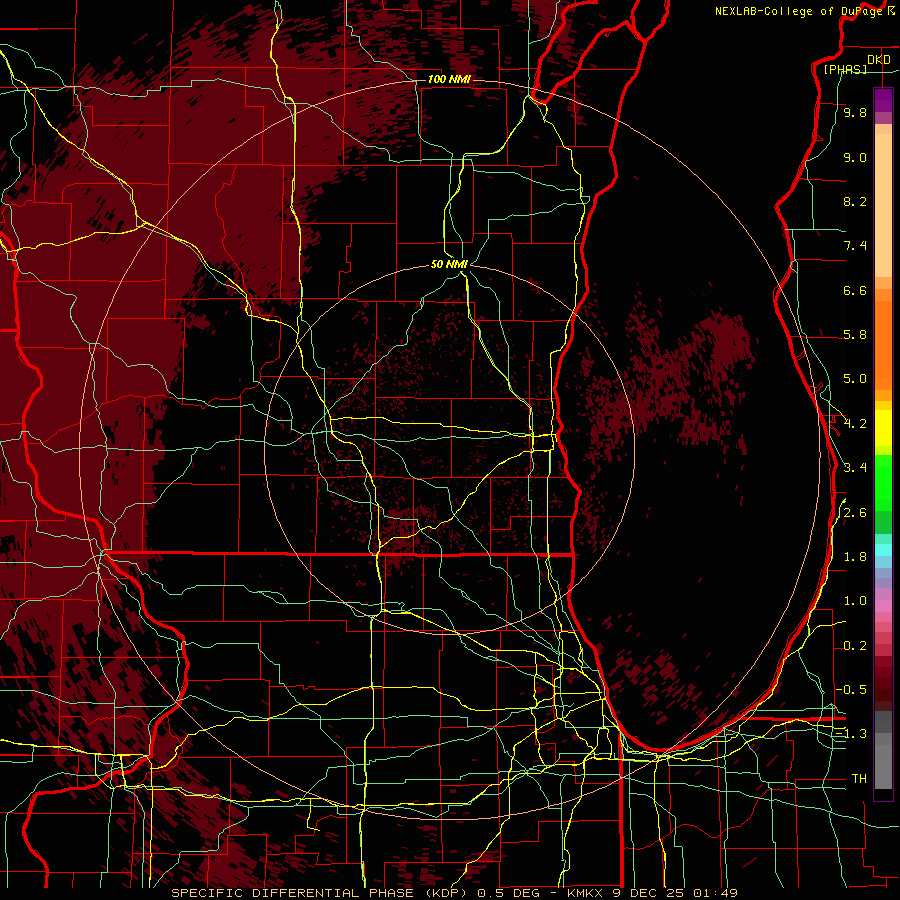Viewport: 900px width, 900px height.
Task: Click the 3.4 value on the scale
Action: (x=855, y=468)
